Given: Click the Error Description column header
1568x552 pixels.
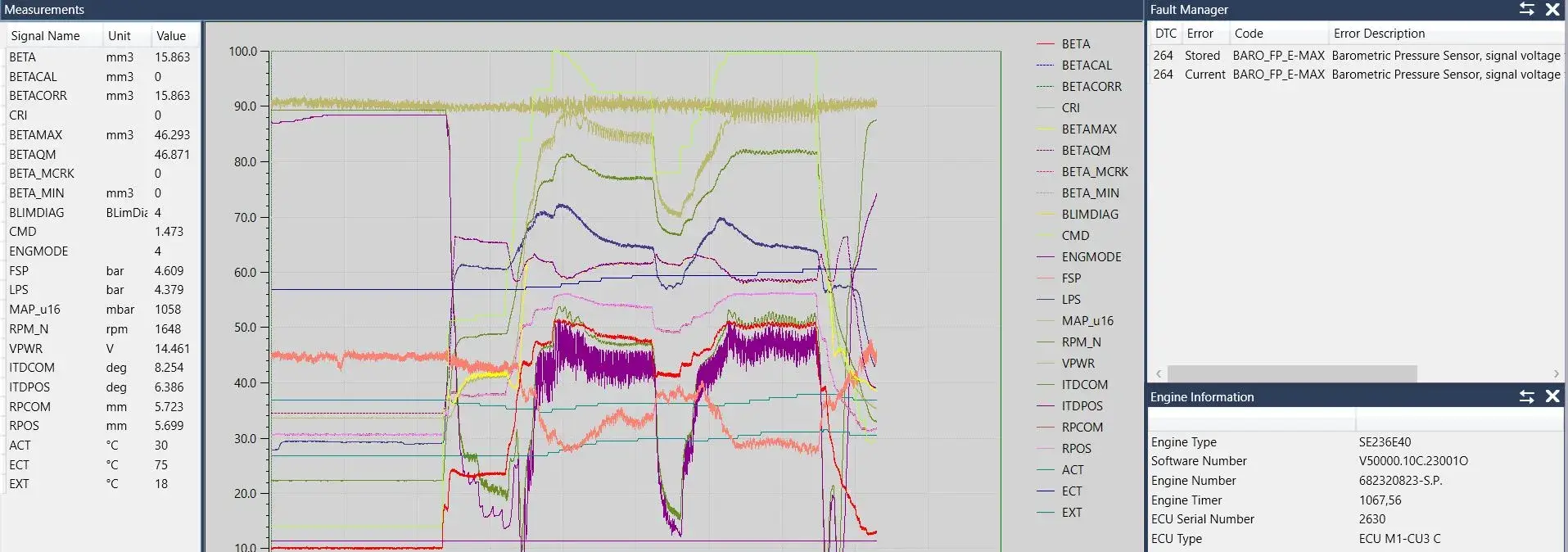Looking at the screenshot, I should 1379,34.
